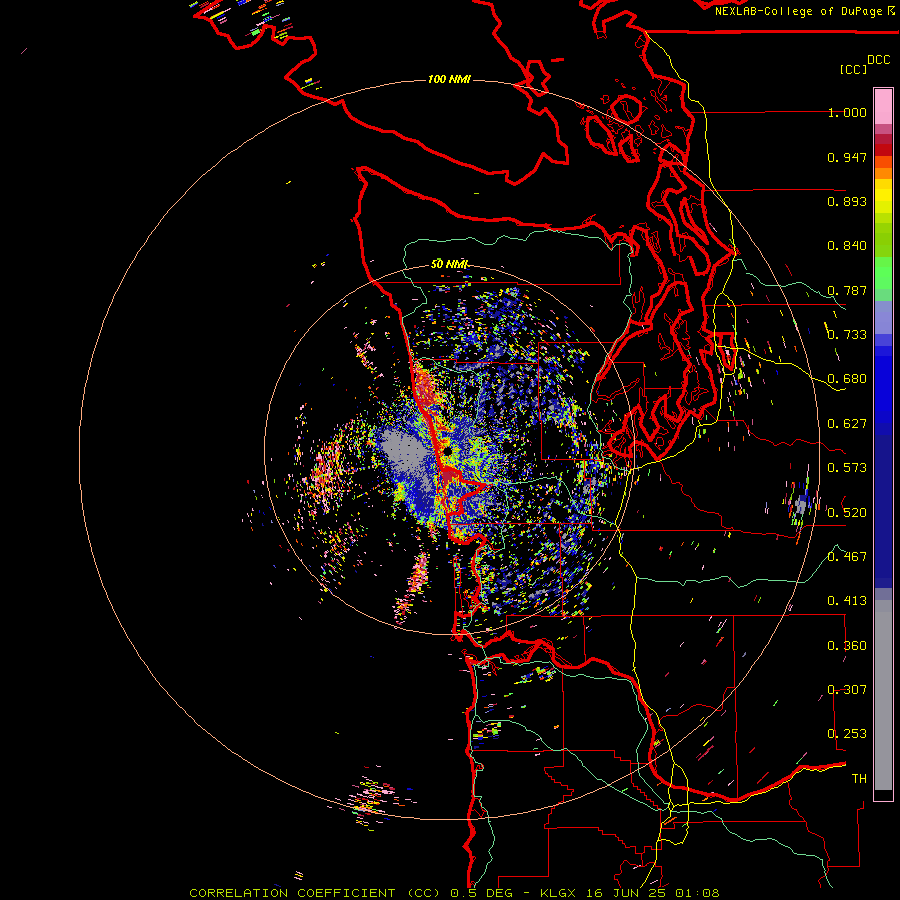This screenshot has height=900, width=900.
Task: Select the 0.893 scale value
Action: 847,201
